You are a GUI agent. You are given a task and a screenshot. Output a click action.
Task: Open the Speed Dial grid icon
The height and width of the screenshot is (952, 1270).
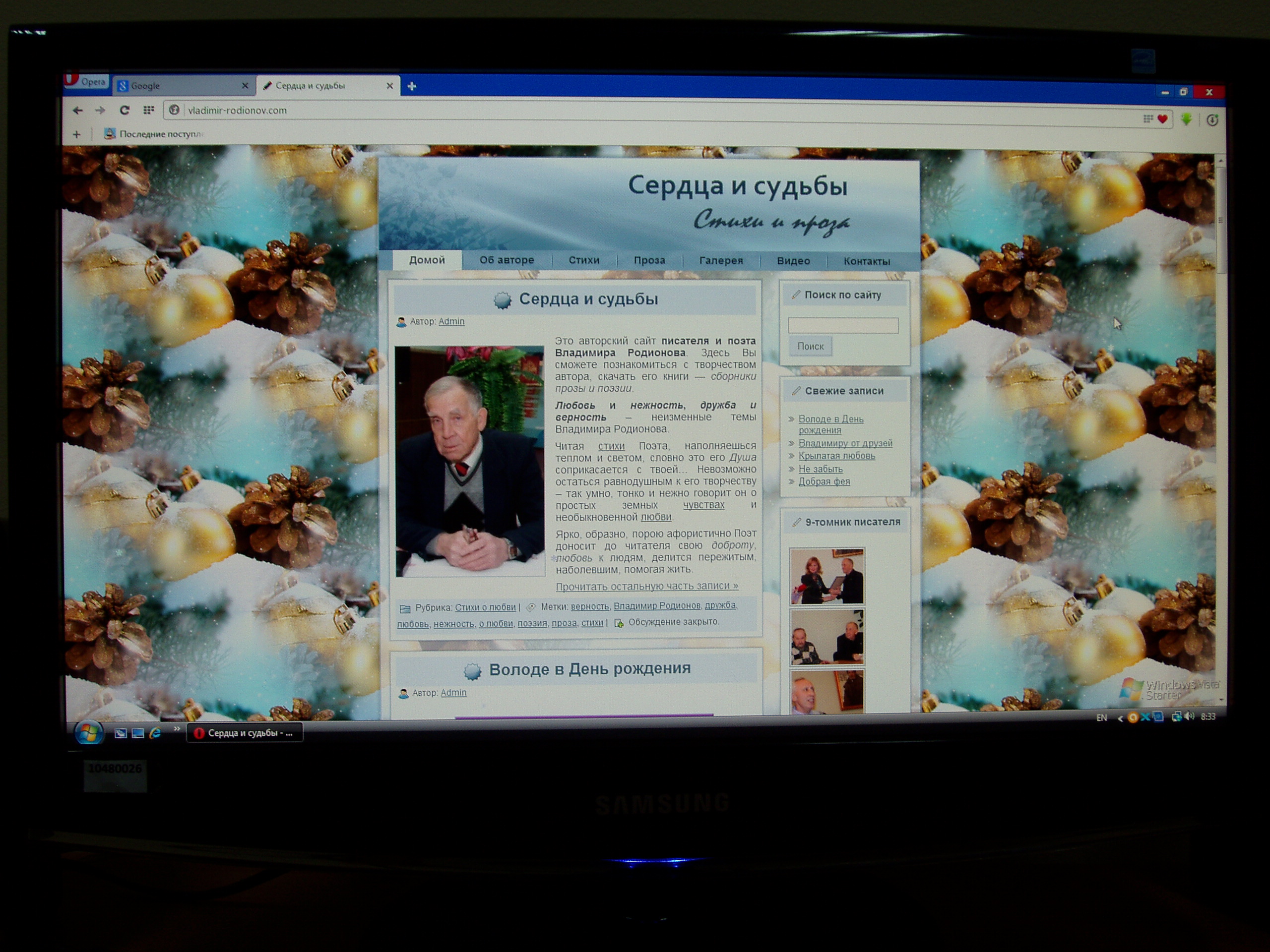pos(149,110)
